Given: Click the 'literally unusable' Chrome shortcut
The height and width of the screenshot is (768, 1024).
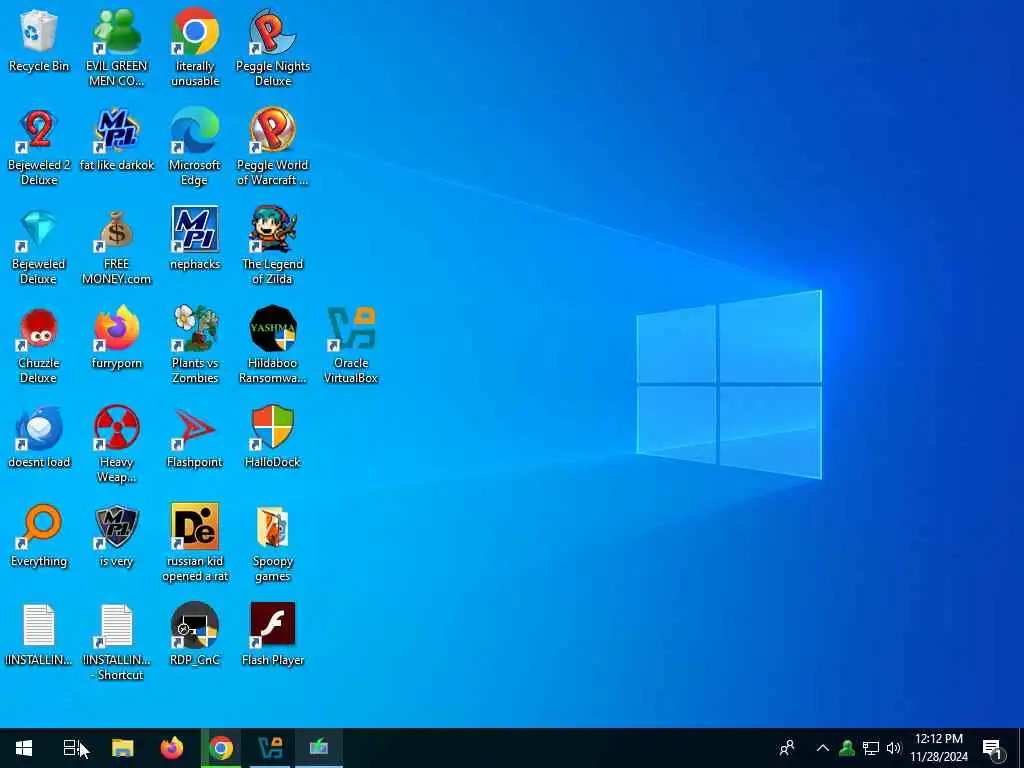Looking at the screenshot, I should click(195, 48).
